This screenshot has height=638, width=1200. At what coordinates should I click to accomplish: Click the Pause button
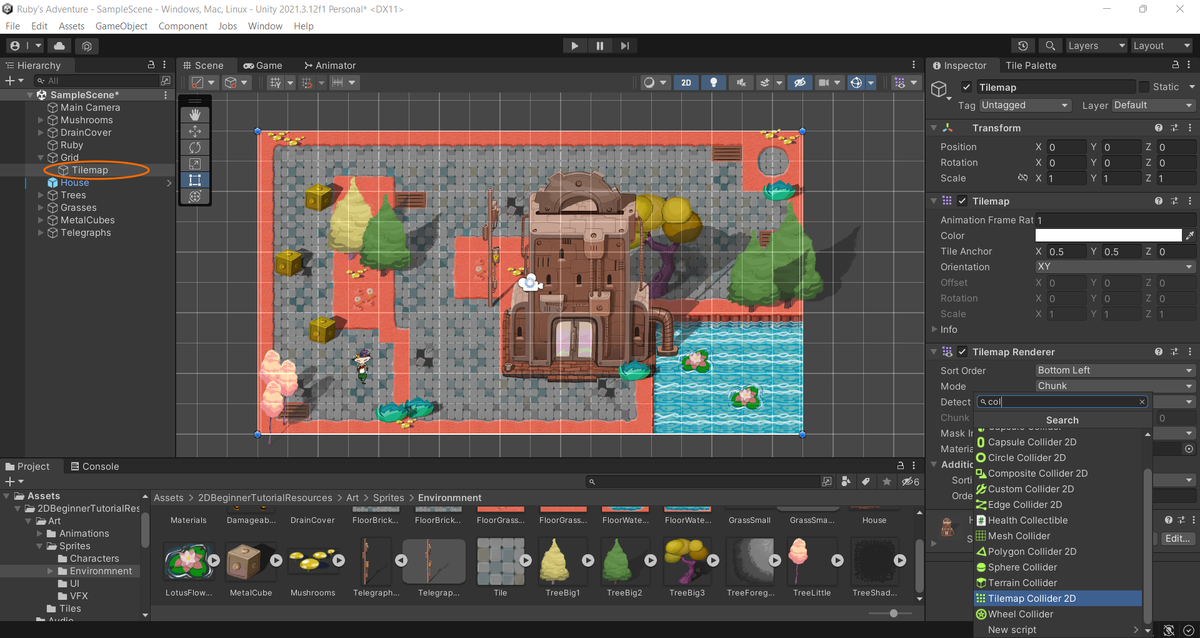tap(600, 46)
